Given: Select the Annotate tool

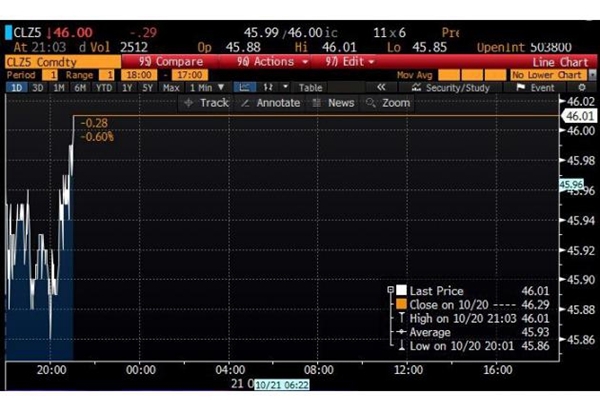Looking at the screenshot, I should click(x=271, y=103).
